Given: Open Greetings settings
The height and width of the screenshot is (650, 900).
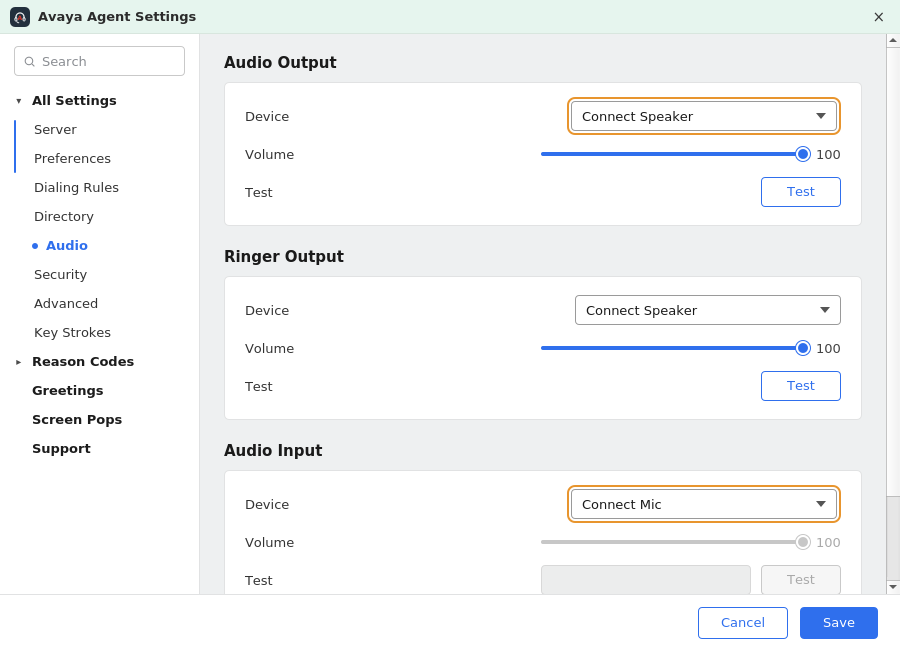Looking at the screenshot, I should tap(68, 390).
